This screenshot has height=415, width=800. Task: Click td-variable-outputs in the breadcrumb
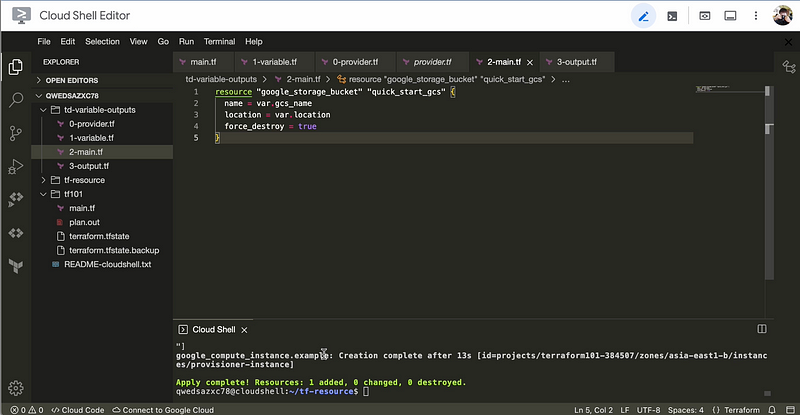(x=221, y=79)
